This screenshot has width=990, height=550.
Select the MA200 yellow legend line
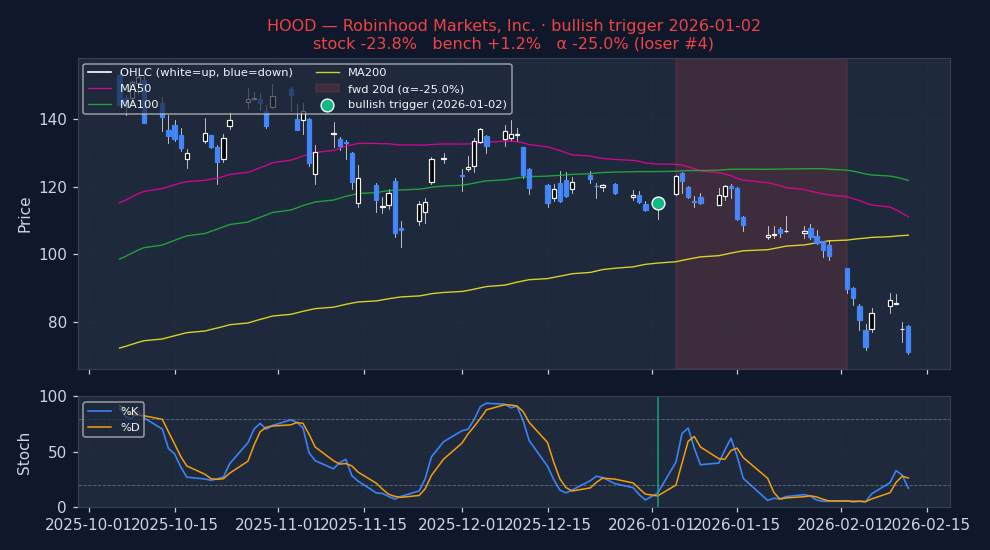tap(327, 73)
